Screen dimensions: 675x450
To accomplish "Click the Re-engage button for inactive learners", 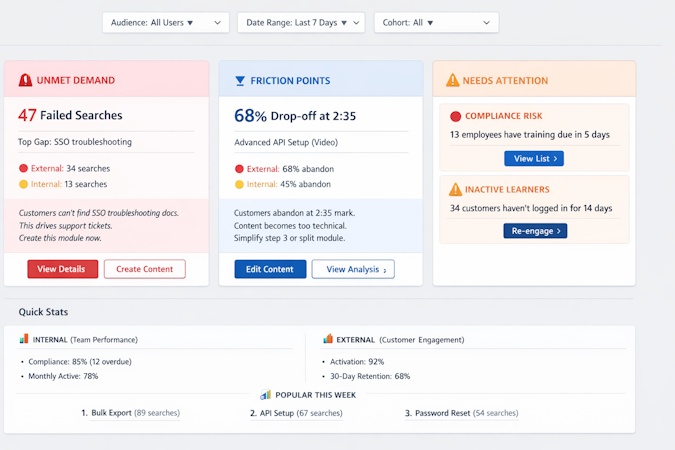I will tap(535, 231).
